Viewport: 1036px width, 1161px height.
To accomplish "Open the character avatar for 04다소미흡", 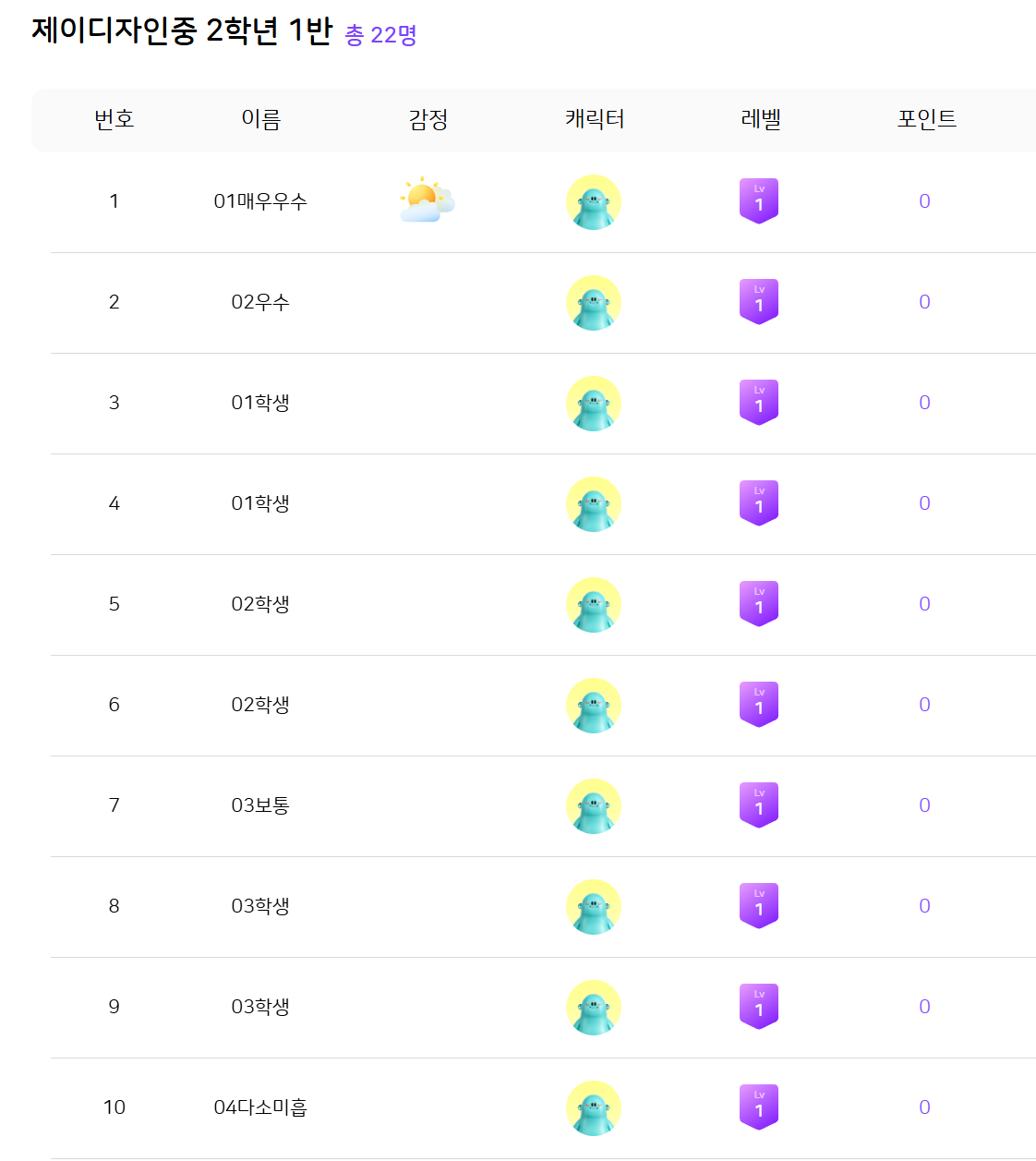I will coord(593,1108).
